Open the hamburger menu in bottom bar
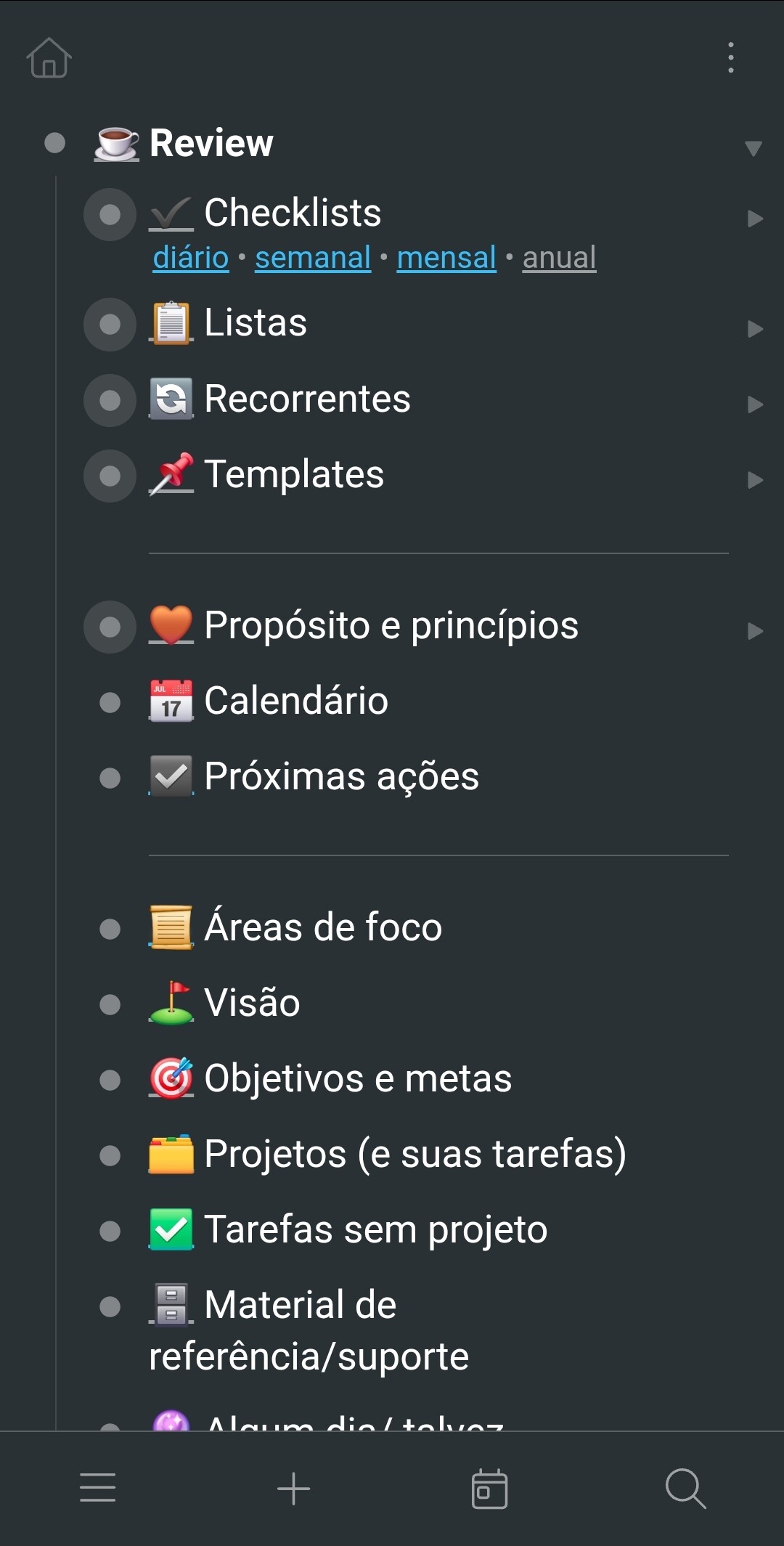The width and height of the screenshot is (784, 1546). (98, 1487)
